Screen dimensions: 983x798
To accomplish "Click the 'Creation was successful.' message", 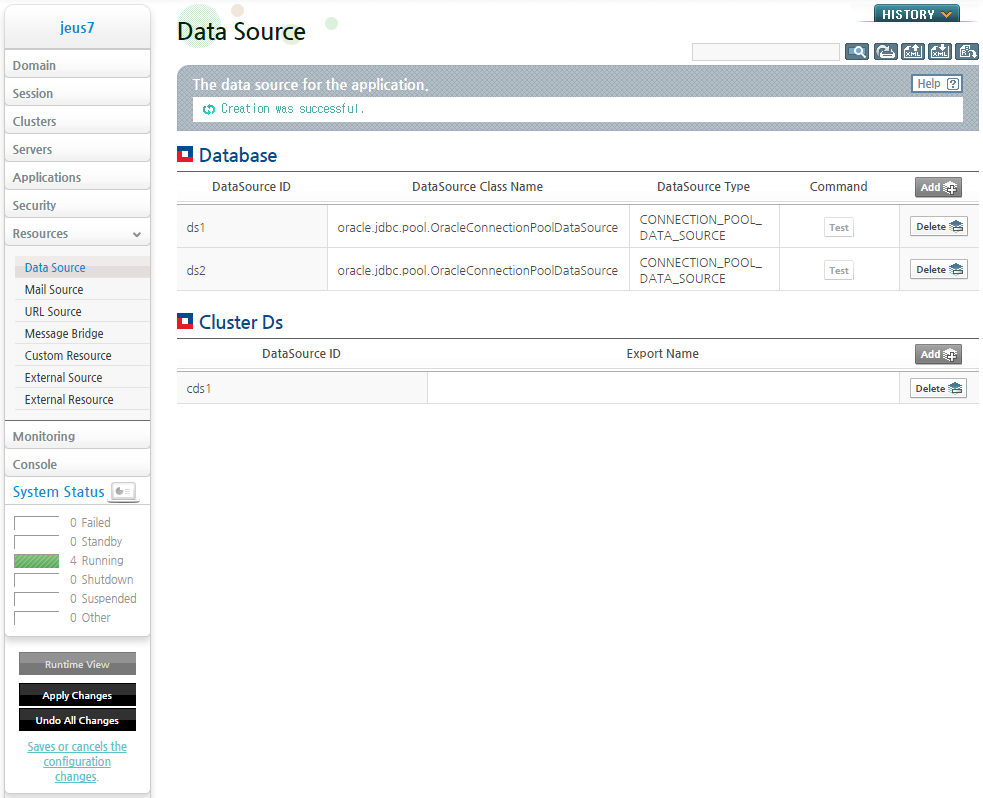I will [292, 108].
